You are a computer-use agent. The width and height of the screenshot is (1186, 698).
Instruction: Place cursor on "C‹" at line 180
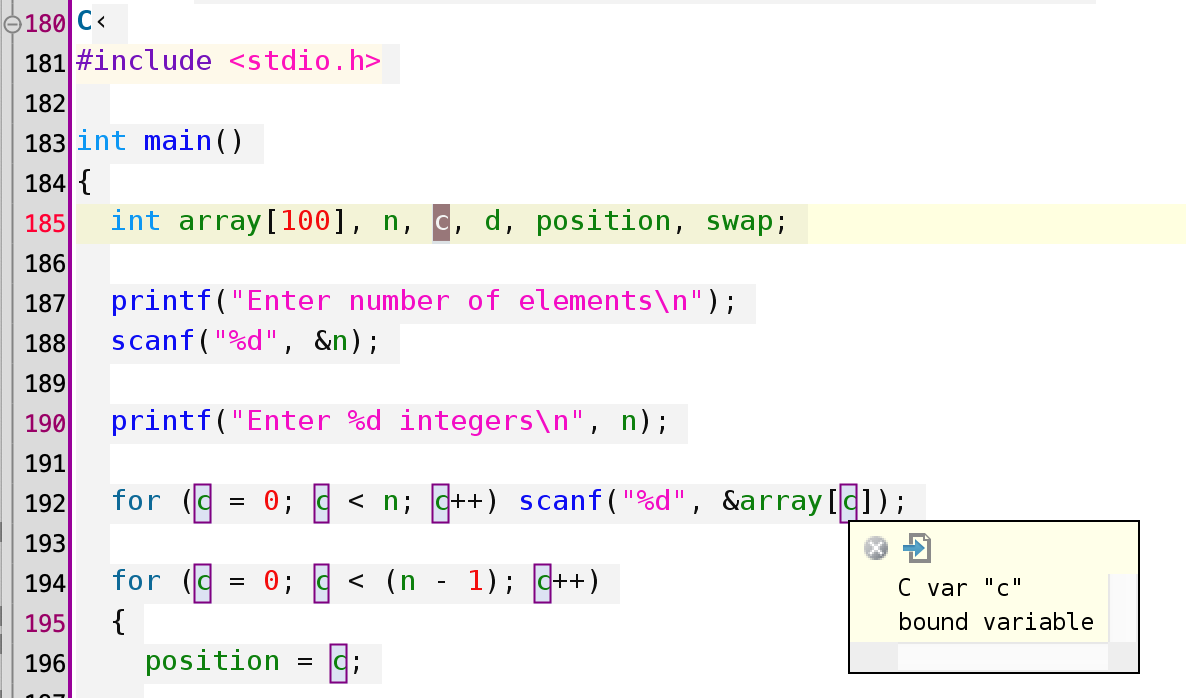point(92,21)
